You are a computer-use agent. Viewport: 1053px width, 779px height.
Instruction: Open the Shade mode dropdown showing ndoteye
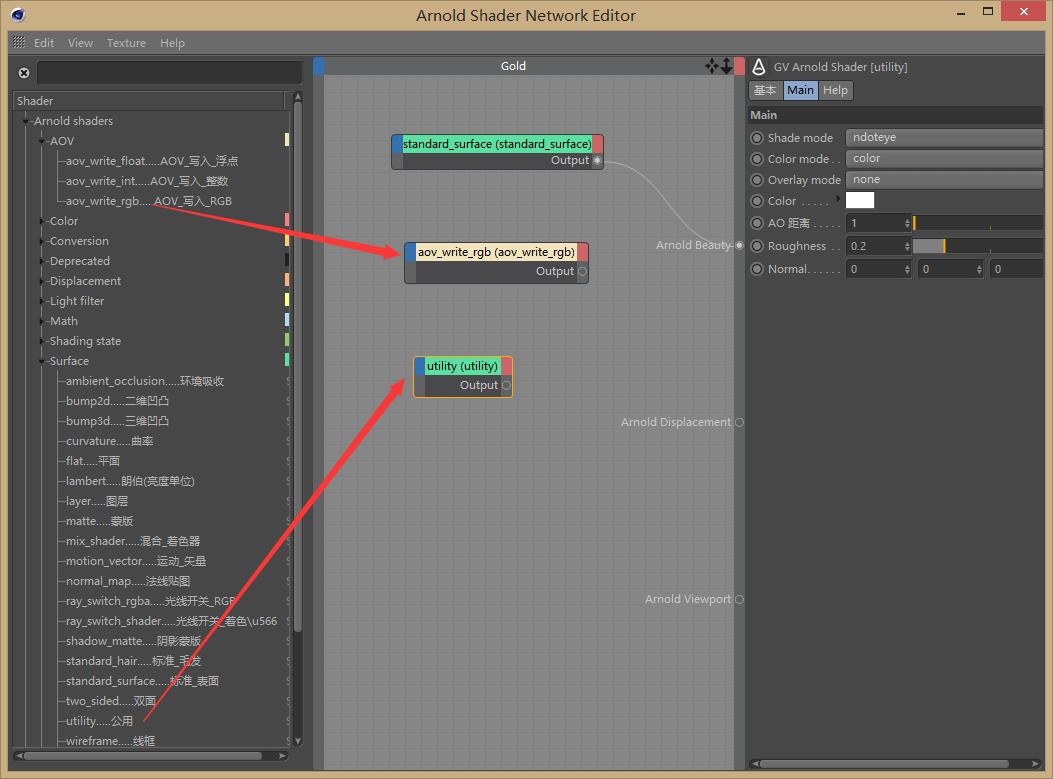pos(944,137)
